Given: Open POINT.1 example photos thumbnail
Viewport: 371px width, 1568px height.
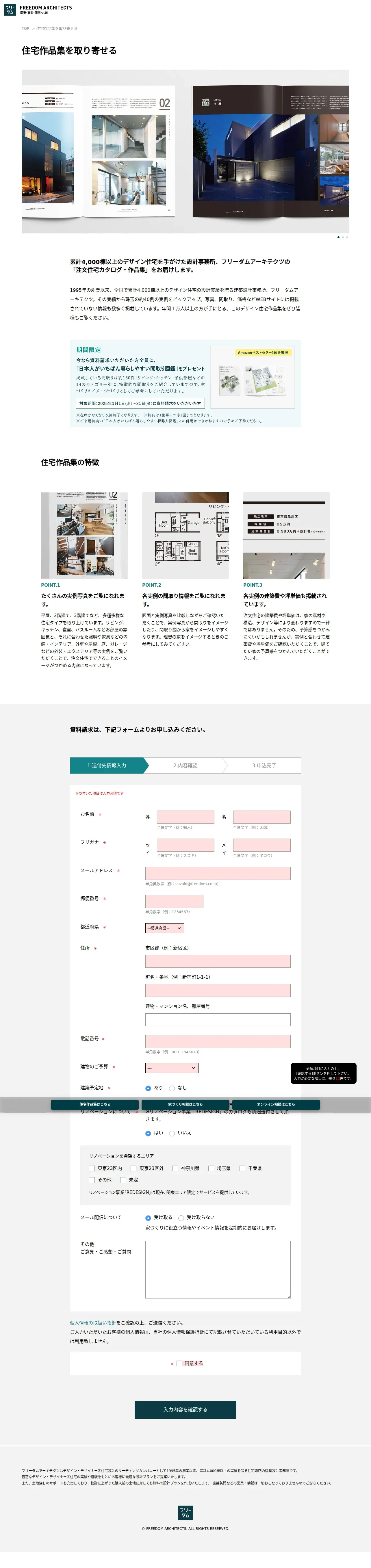Looking at the screenshot, I should pyautogui.click(x=84, y=536).
